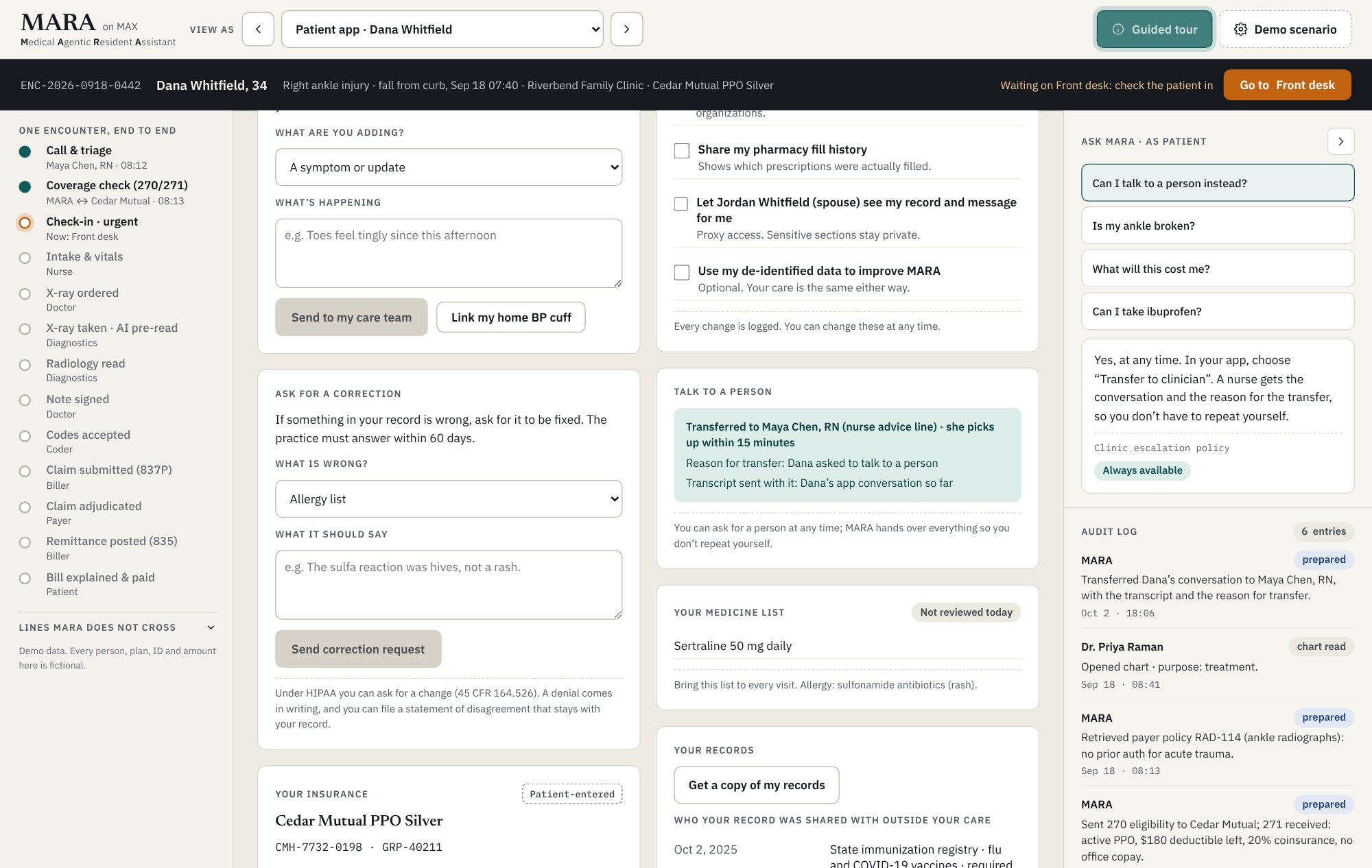Click the Claim submitted (837P) step marker
The height and width of the screenshot is (868, 1372).
pos(25,471)
